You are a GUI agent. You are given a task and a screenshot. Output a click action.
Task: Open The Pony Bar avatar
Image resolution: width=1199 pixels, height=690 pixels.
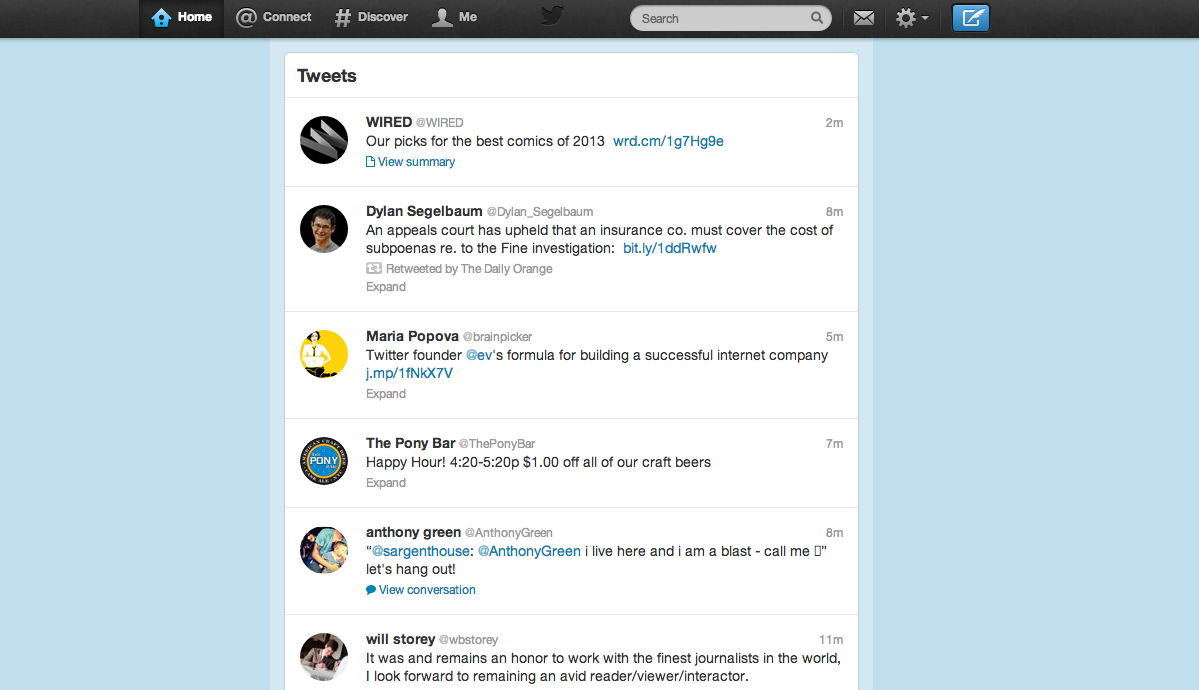click(x=323, y=461)
